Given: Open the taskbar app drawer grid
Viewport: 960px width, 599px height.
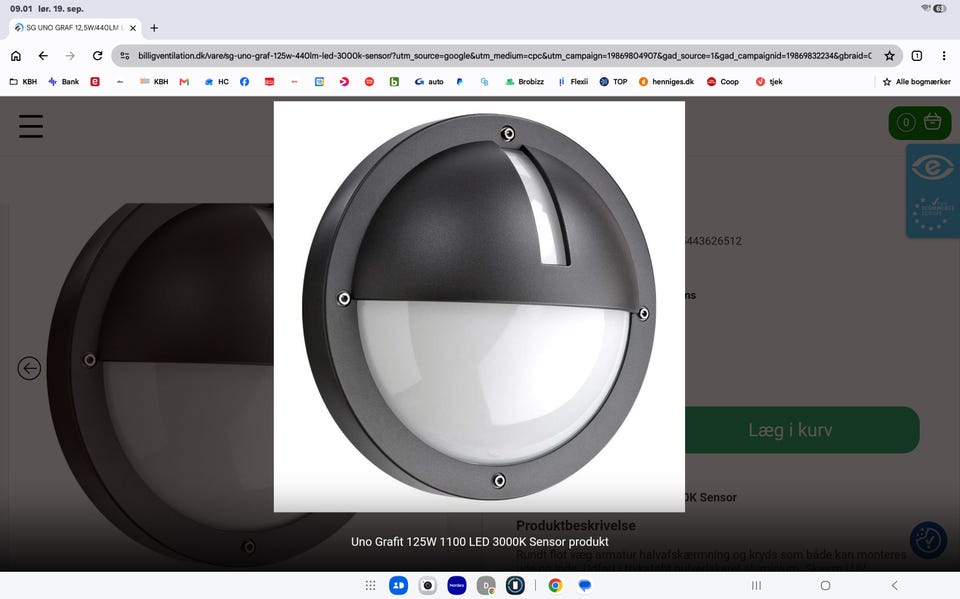Looking at the screenshot, I should [370, 586].
